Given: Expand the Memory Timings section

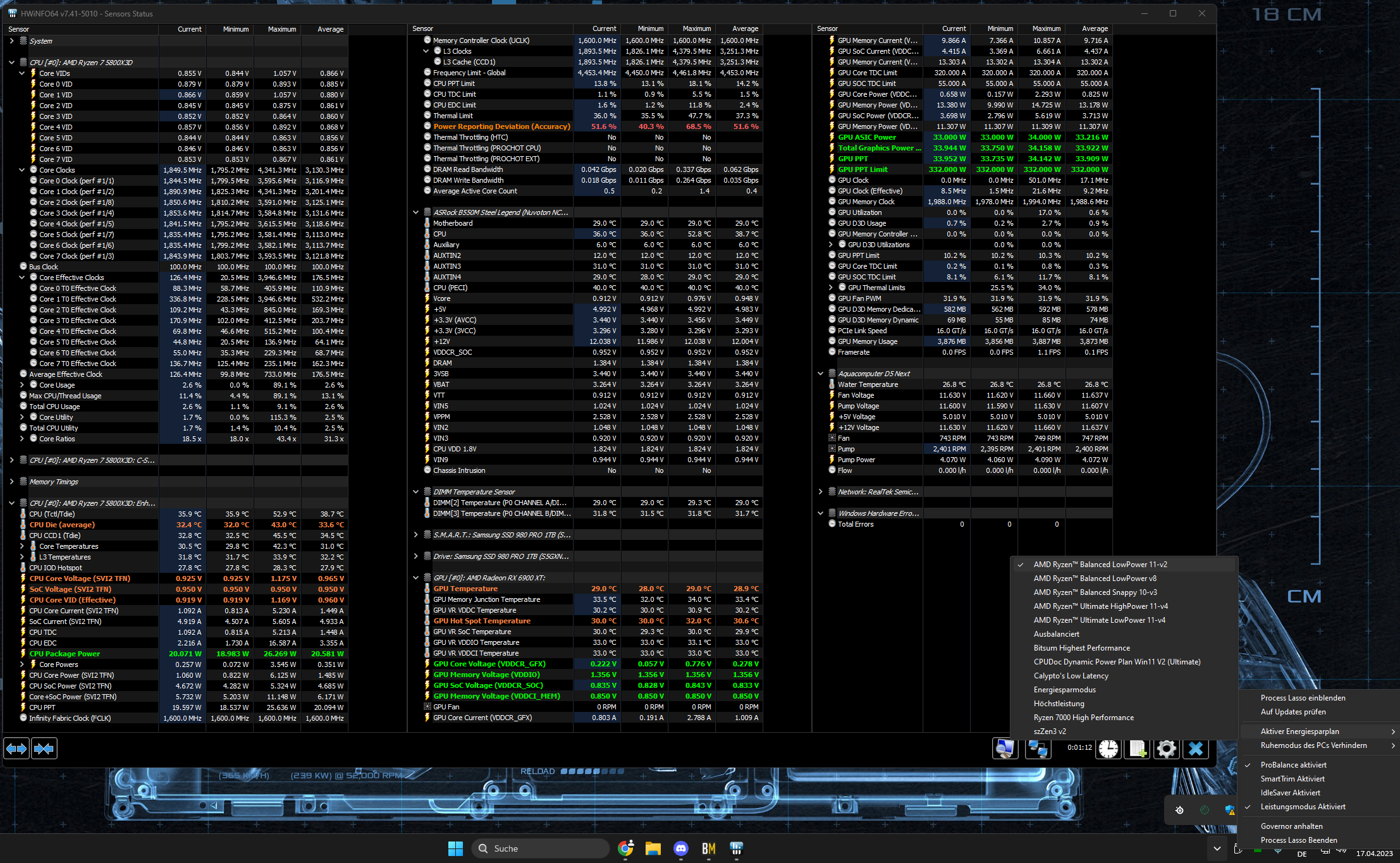Looking at the screenshot, I should pyautogui.click(x=11, y=482).
